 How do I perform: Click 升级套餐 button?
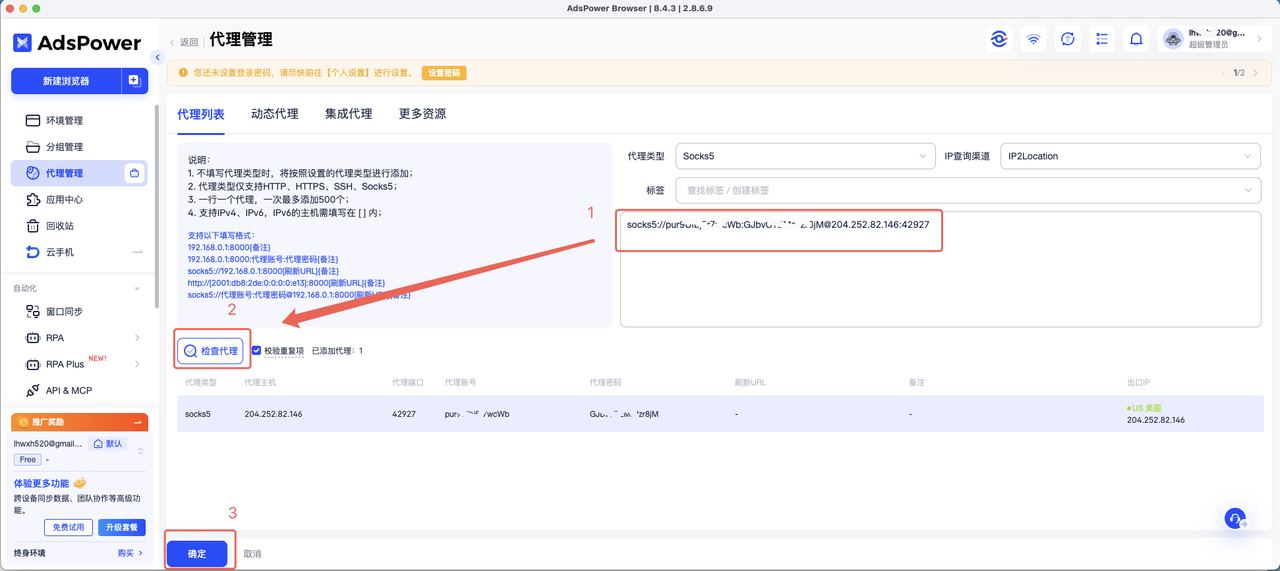[122, 527]
